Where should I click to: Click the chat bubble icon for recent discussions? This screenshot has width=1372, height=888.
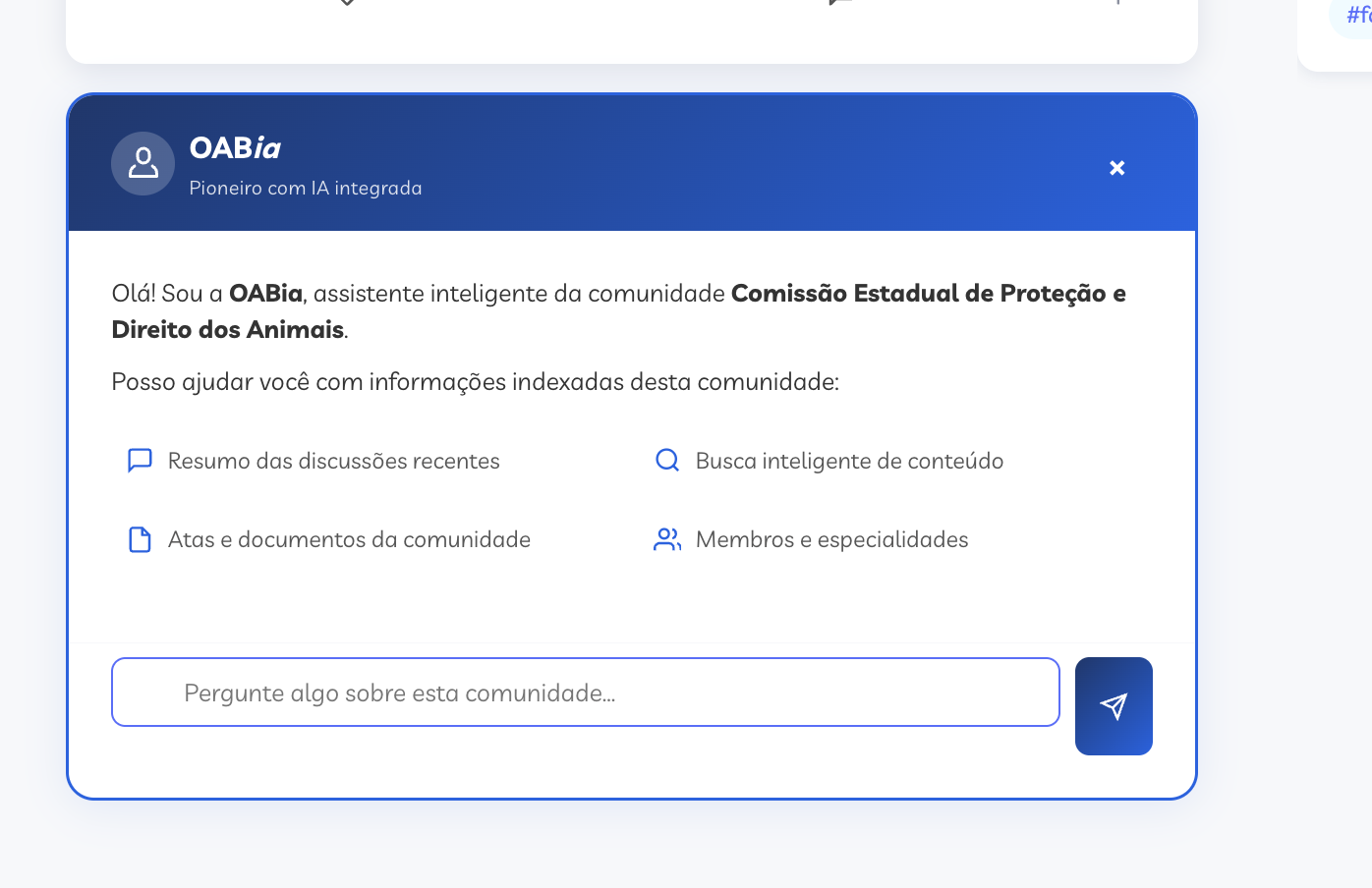coord(140,461)
